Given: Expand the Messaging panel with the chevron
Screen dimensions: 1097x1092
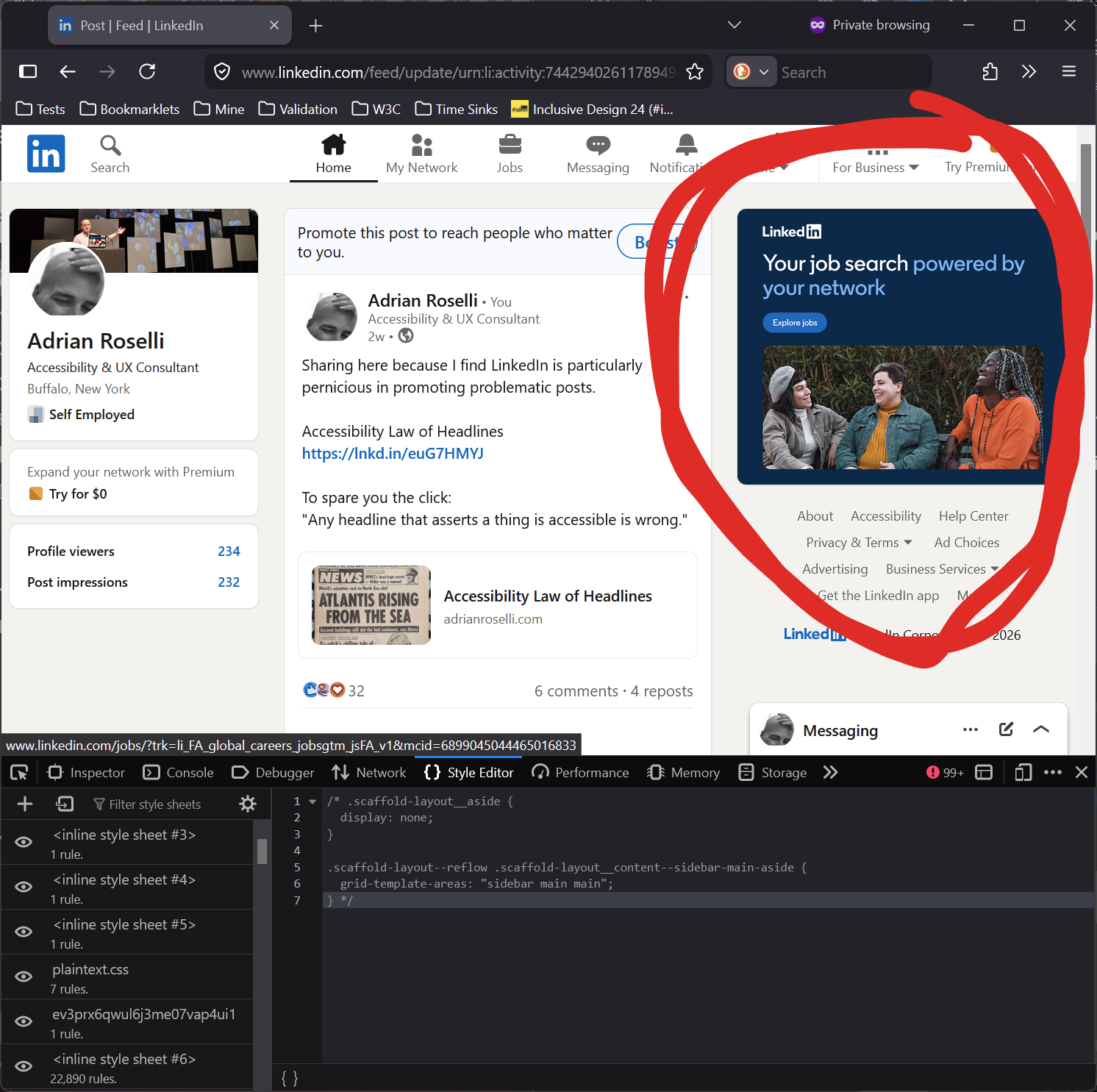Looking at the screenshot, I should point(1040,729).
